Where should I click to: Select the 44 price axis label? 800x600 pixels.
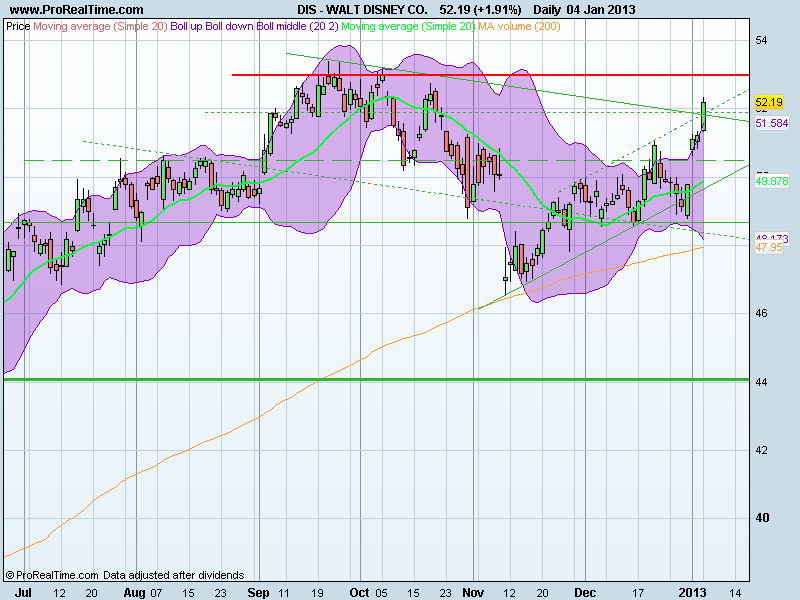click(x=761, y=382)
